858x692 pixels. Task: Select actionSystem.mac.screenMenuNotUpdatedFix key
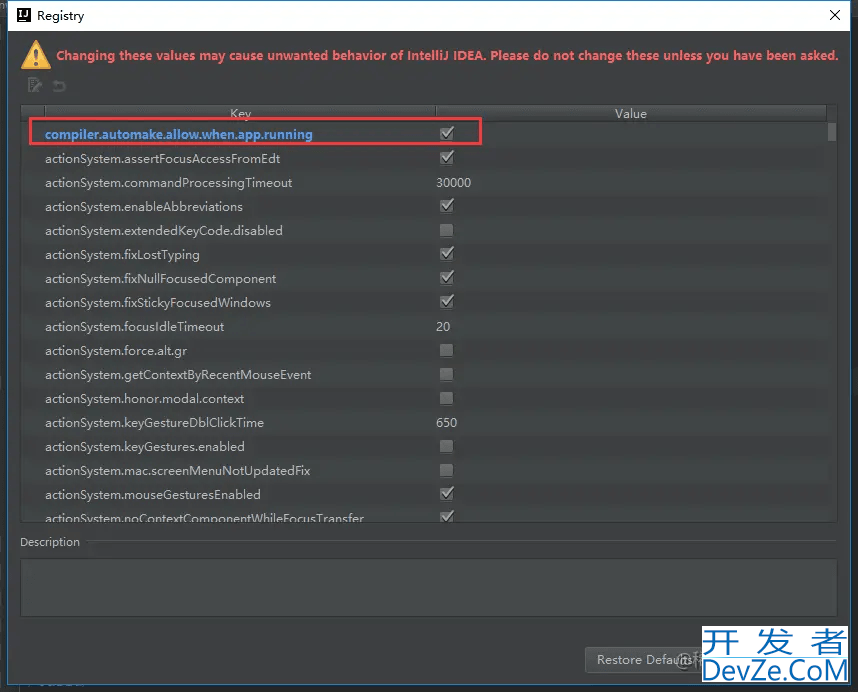(177, 471)
